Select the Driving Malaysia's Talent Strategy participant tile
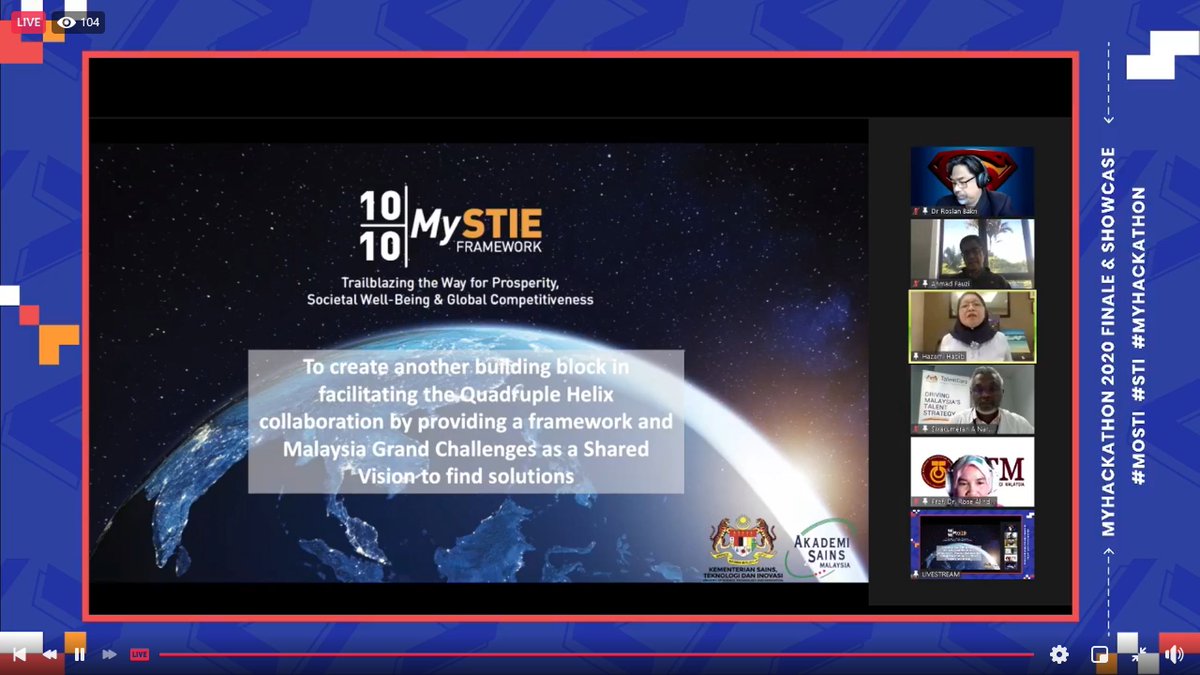Image resolution: width=1200 pixels, height=675 pixels. tap(972, 399)
